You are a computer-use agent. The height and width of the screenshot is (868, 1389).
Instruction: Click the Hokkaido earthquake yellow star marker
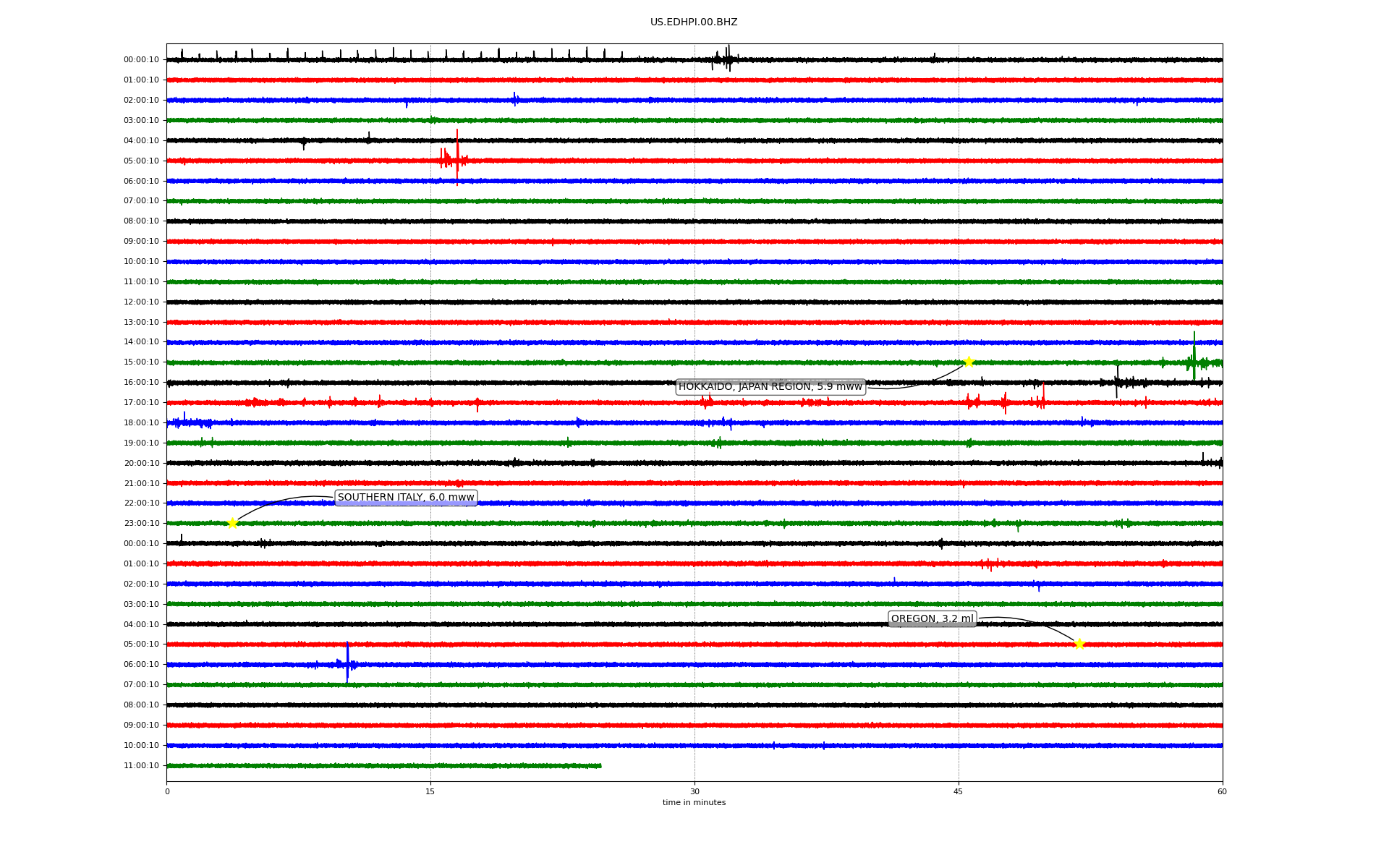[x=968, y=362]
